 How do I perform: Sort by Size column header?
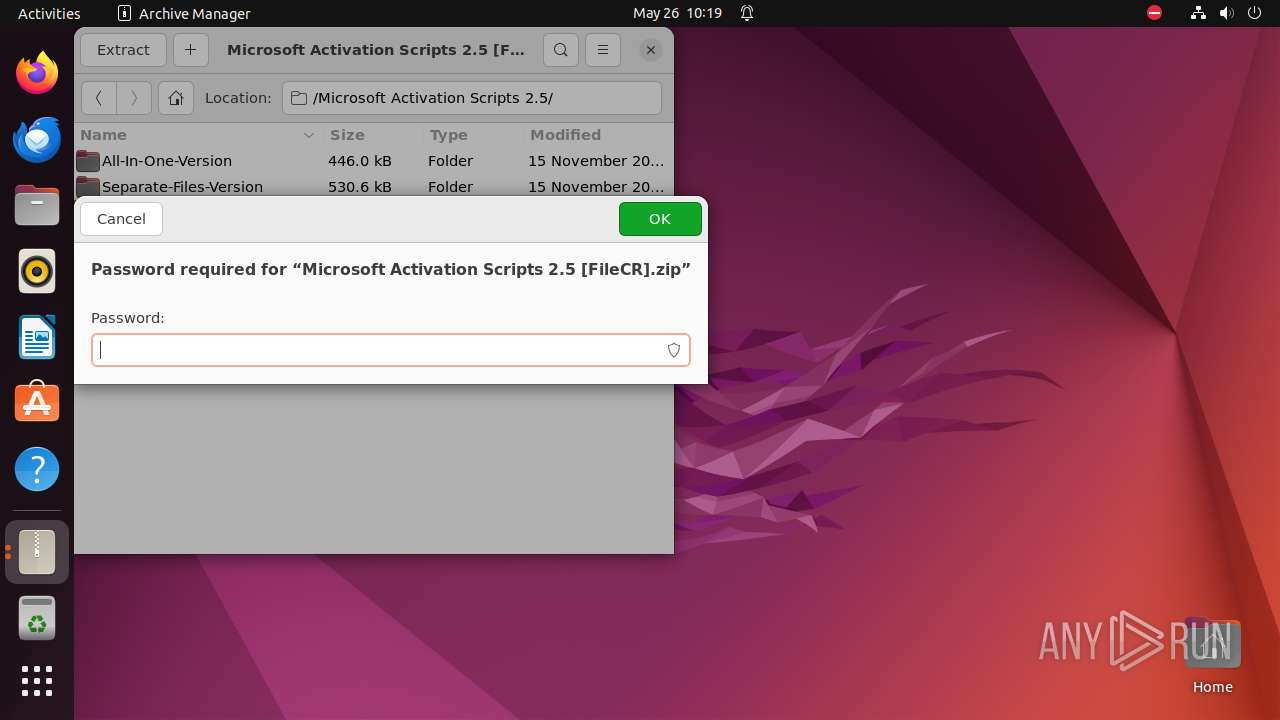pos(371,135)
